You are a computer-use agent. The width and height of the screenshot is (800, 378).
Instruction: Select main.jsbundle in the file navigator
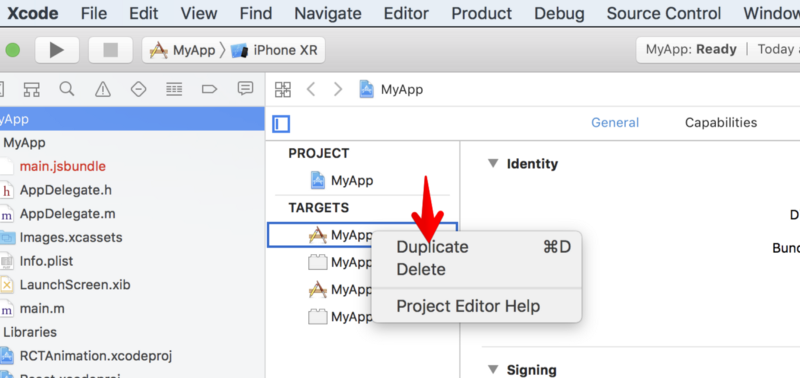63,166
